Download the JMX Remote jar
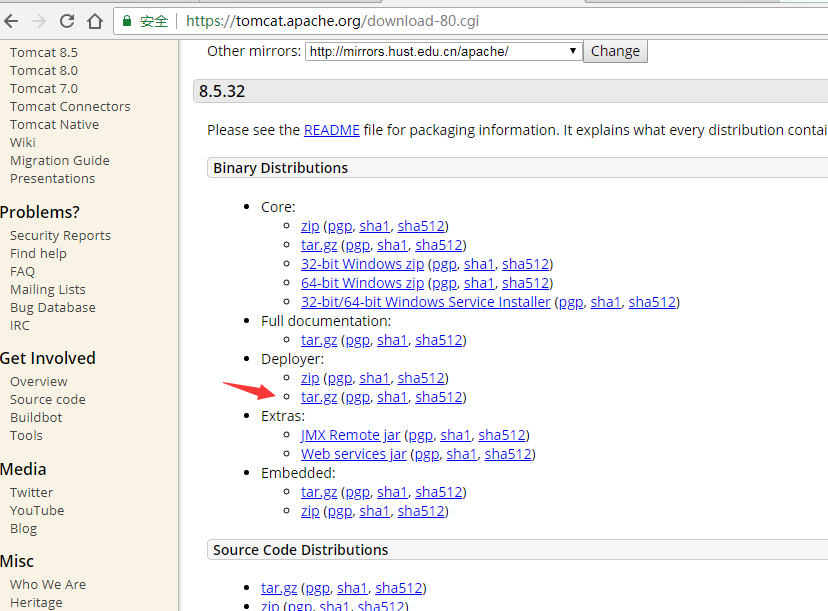This screenshot has height=611, width=828. click(351, 435)
